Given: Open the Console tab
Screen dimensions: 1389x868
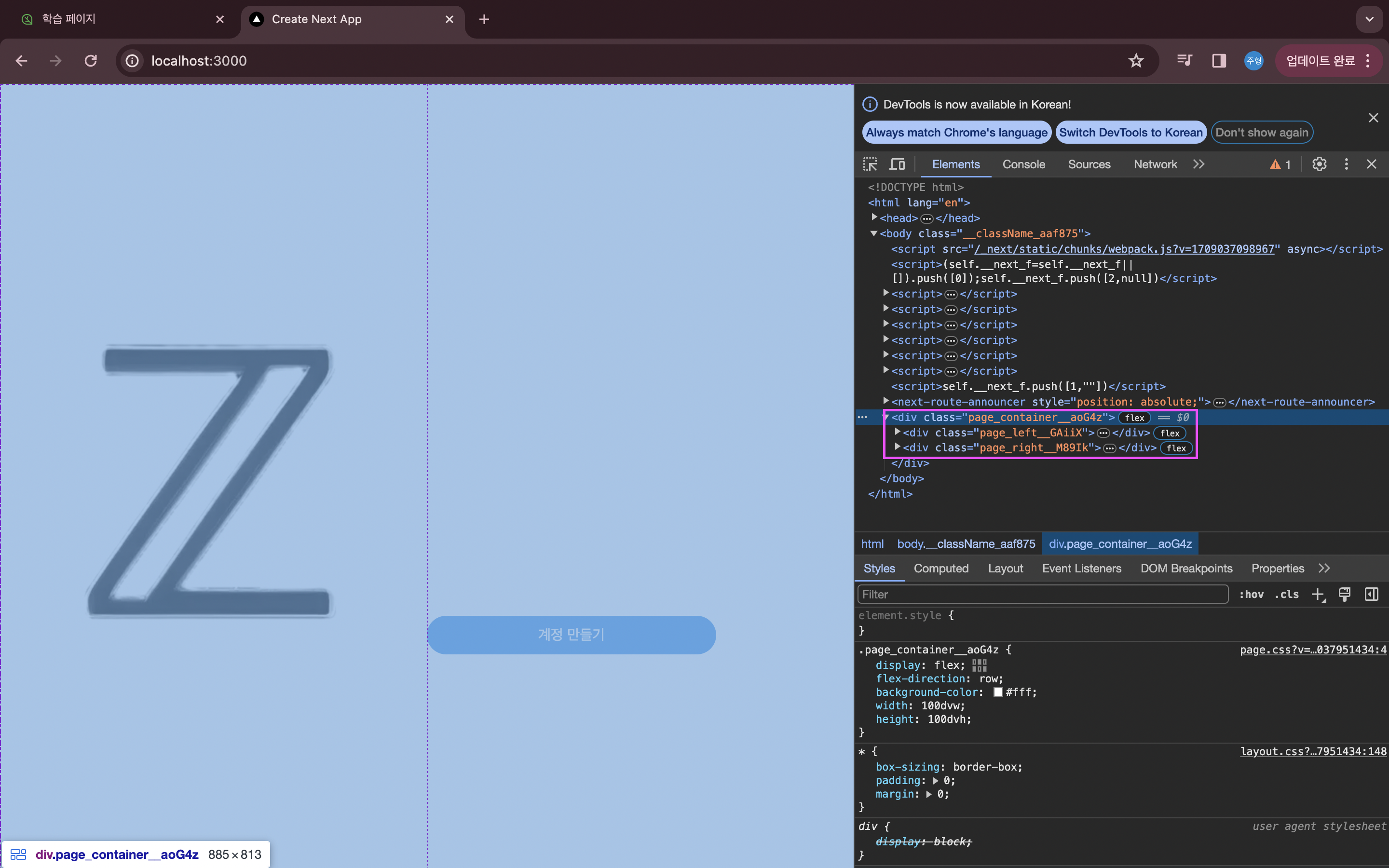Looking at the screenshot, I should 1023,165.
